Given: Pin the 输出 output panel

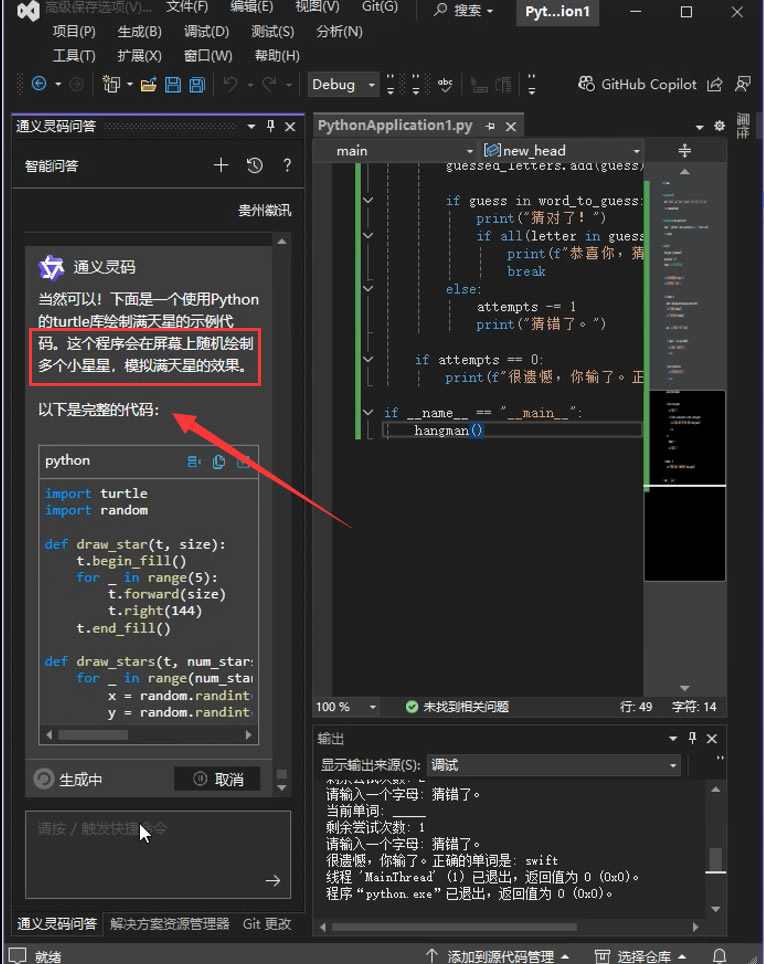Looking at the screenshot, I should tap(692, 737).
